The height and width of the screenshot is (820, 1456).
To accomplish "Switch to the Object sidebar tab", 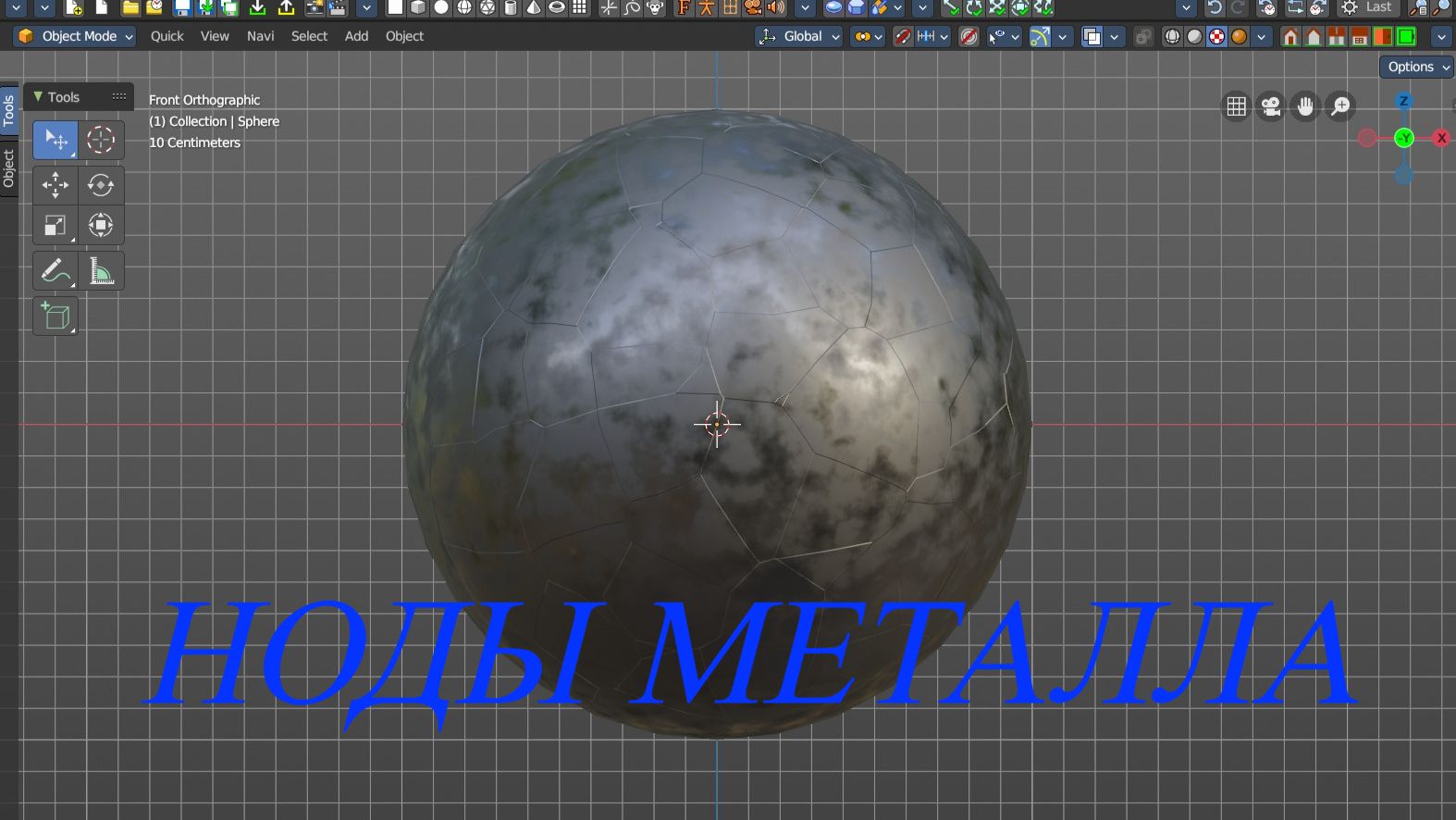I will (8, 168).
